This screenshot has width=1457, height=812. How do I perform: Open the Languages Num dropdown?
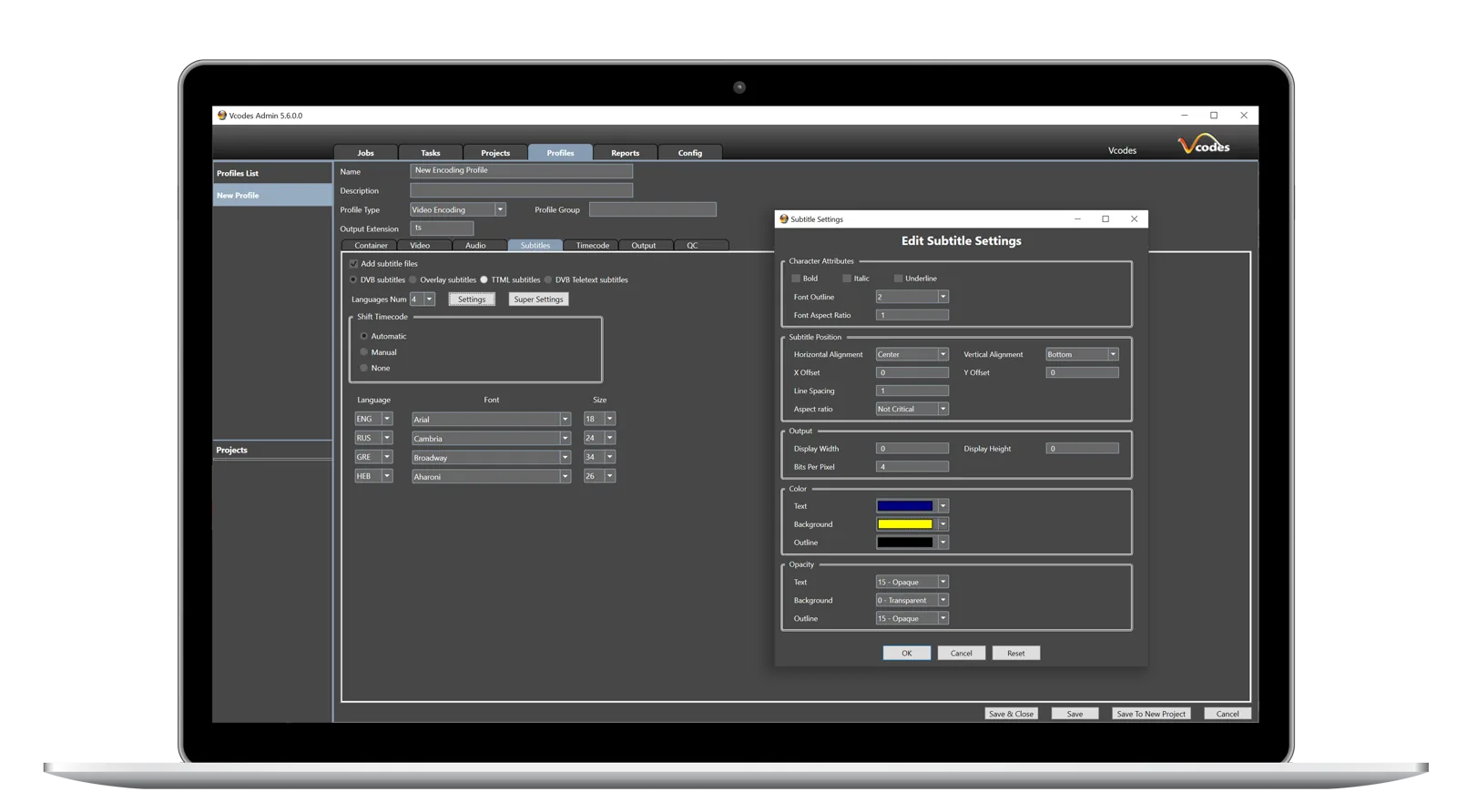pos(430,299)
